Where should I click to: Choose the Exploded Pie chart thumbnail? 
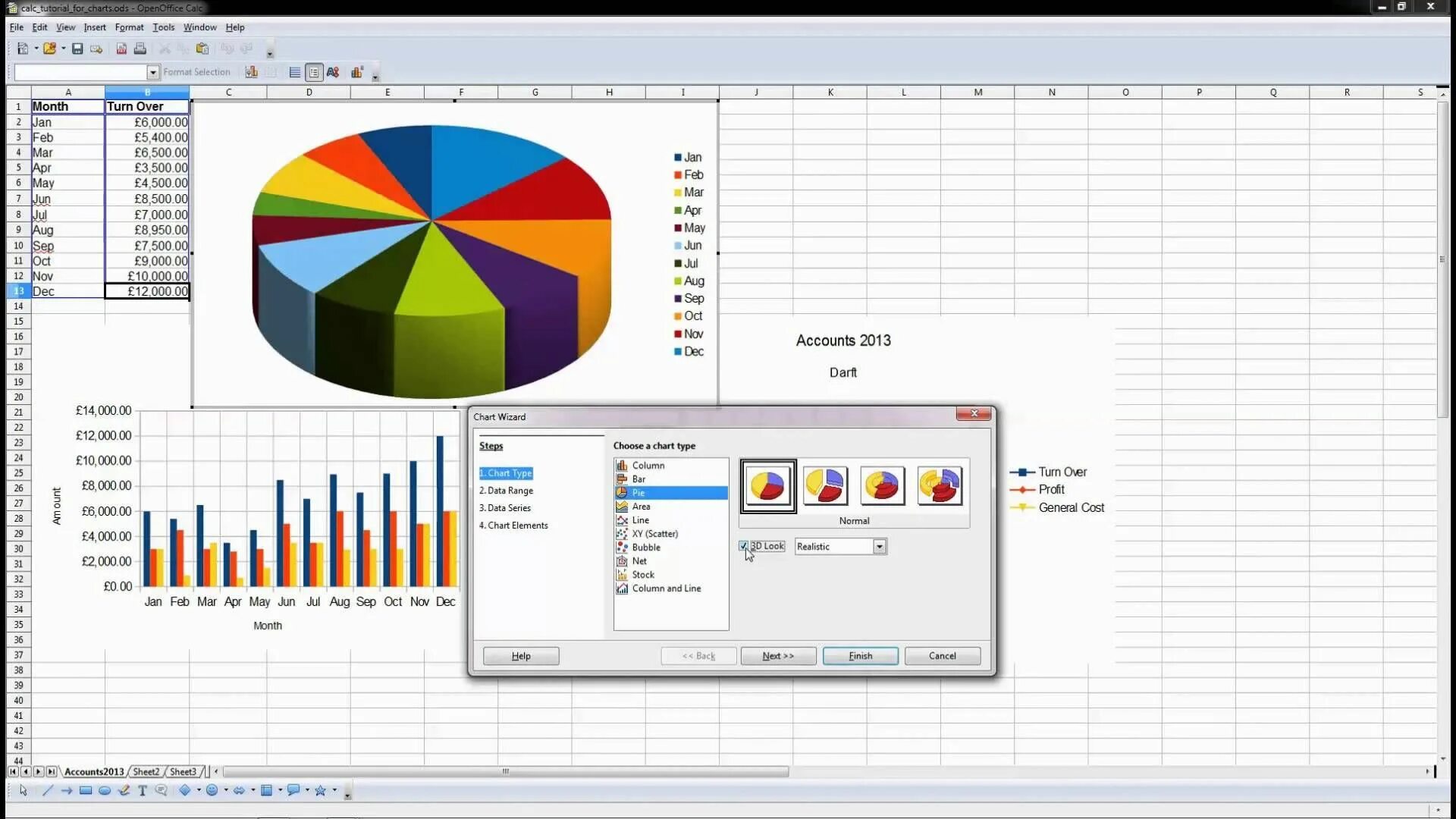(x=825, y=485)
